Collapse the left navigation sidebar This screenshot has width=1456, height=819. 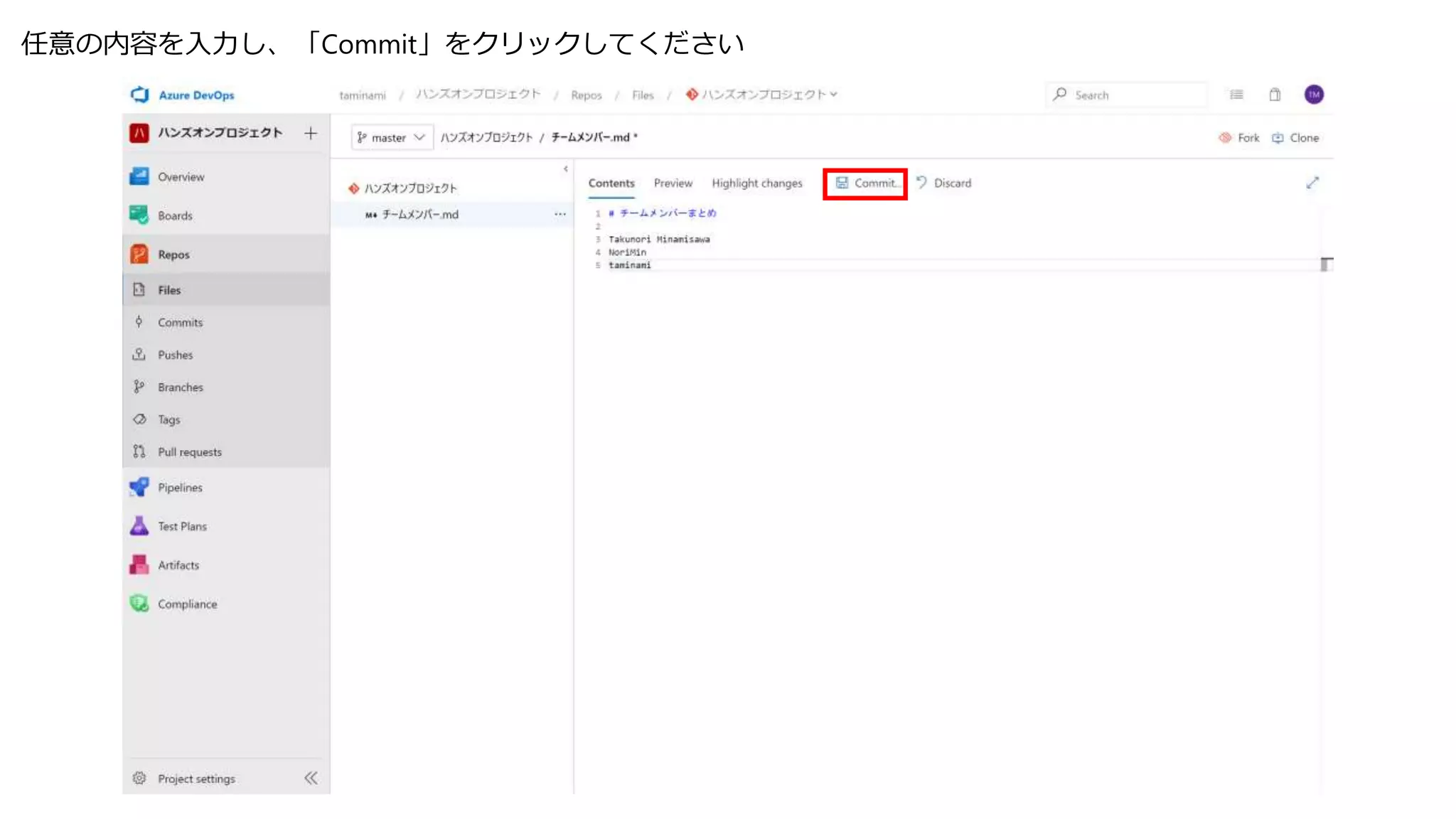click(311, 778)
